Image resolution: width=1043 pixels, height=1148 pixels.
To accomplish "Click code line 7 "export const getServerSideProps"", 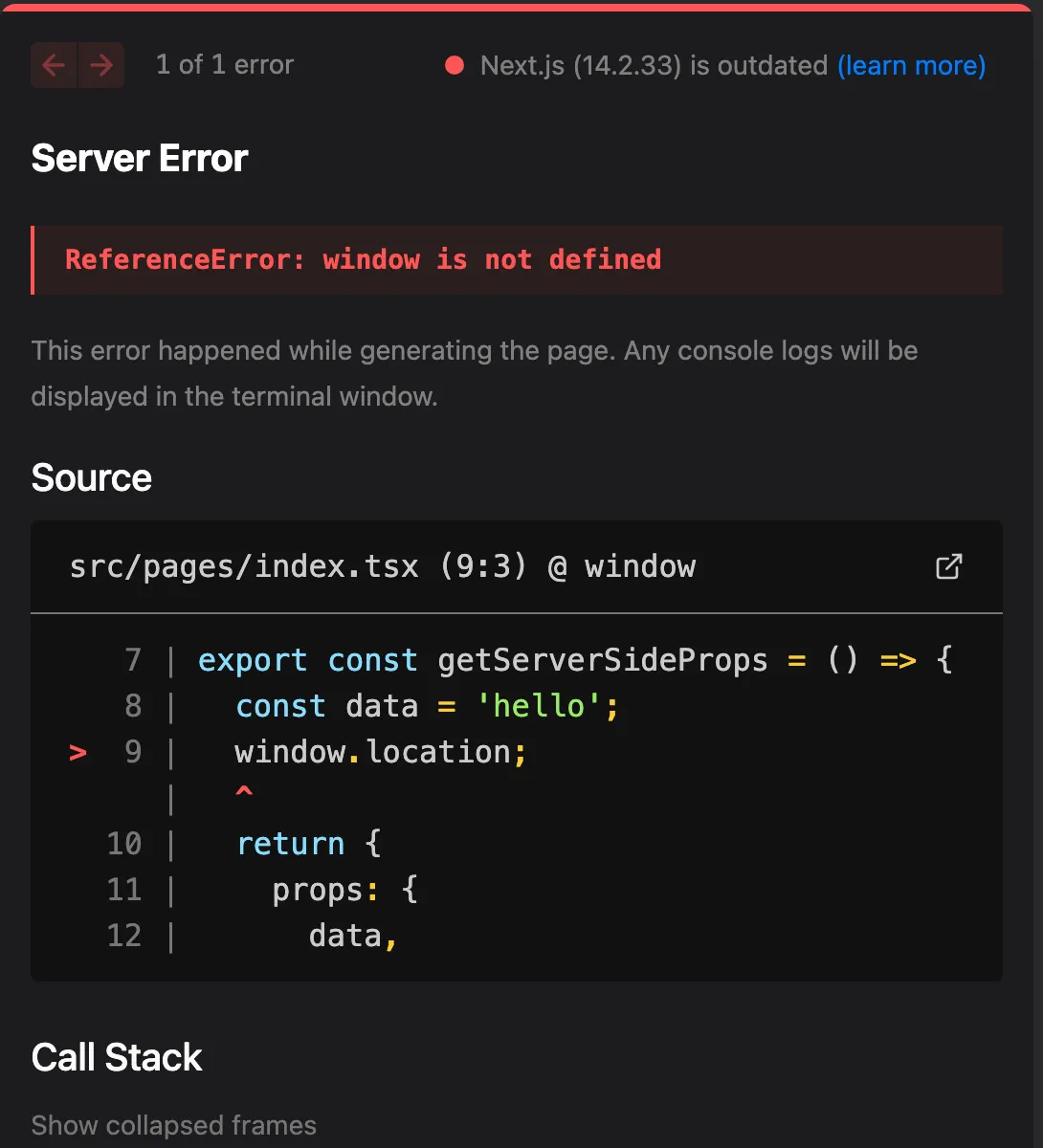I will coord(575,660).
